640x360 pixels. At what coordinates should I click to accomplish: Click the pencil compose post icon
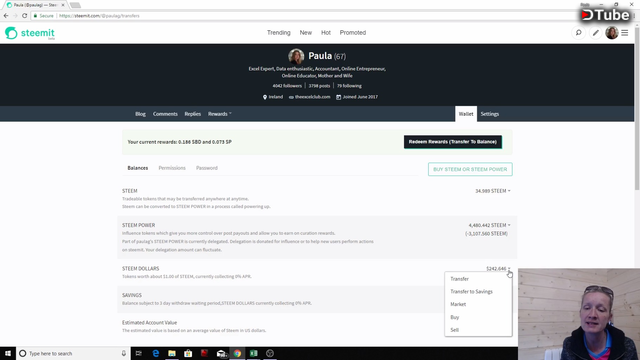coord(596,33)
